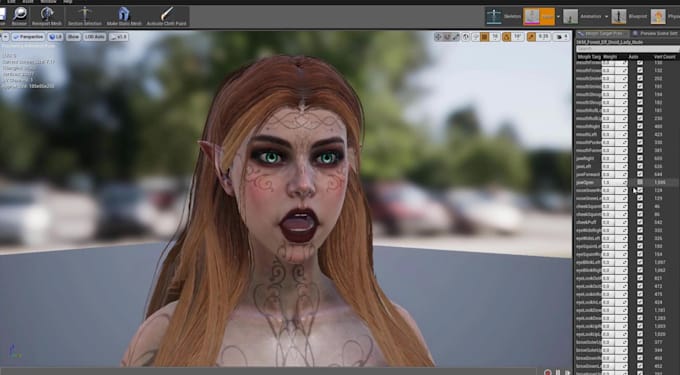The width and height of the screenshot is (680, 375).
Task: Select the translate gizmo in viewport toolbar
Action: 438,37
